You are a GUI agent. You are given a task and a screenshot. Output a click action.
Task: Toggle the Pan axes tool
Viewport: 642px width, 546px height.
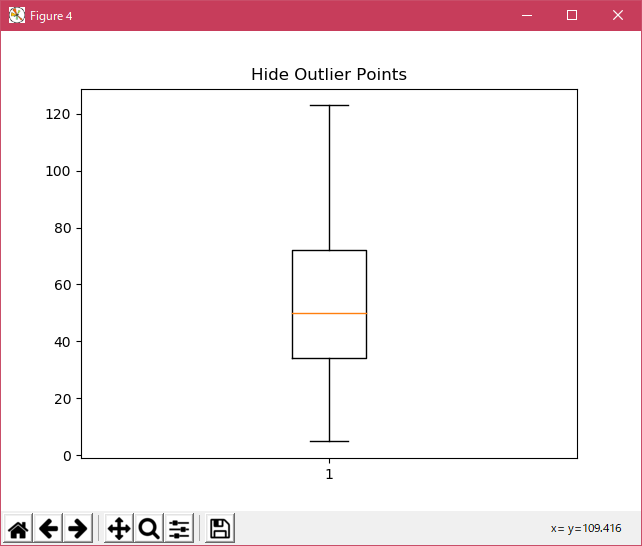pos(119,529)
